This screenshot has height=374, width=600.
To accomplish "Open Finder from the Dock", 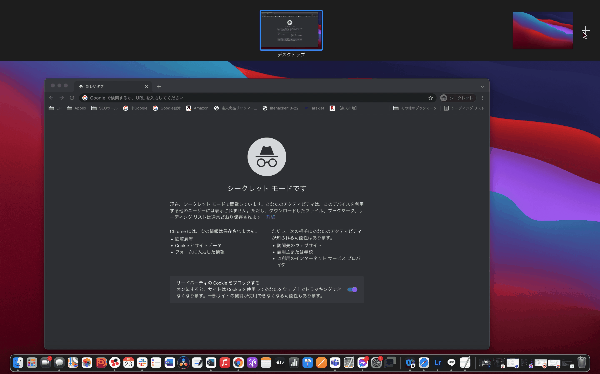I will click(x=18, y=362).
